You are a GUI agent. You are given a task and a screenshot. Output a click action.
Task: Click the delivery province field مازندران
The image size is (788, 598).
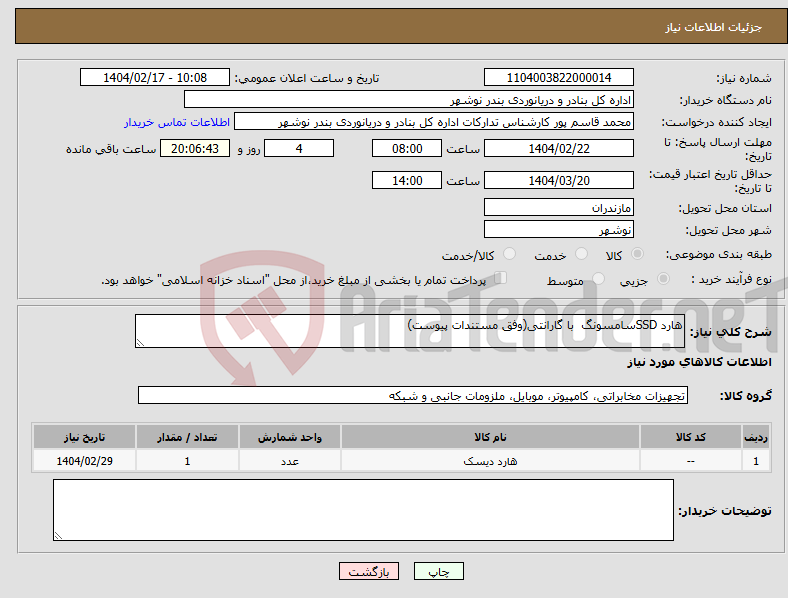pyautogui.click(x=558, y=207)
